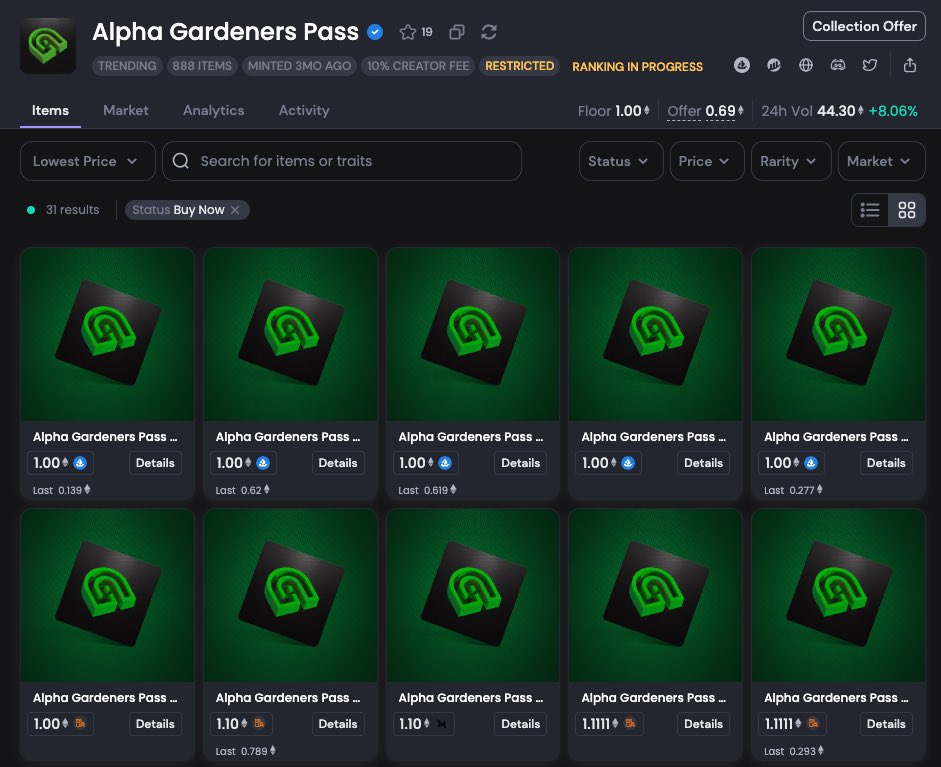Viewport: 941px width, 767px height.
Task: Open the Status filter dropdown
Action: pos(620,161)
